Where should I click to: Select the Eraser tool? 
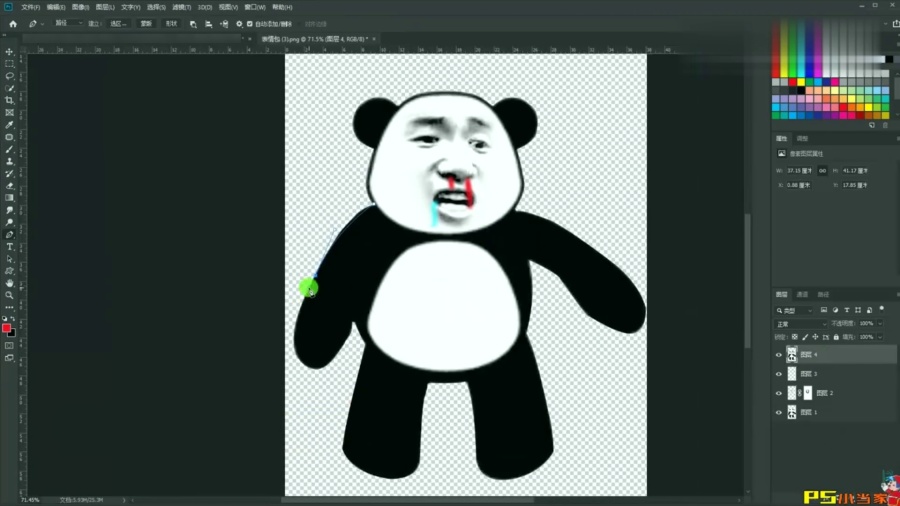[9, 186]
